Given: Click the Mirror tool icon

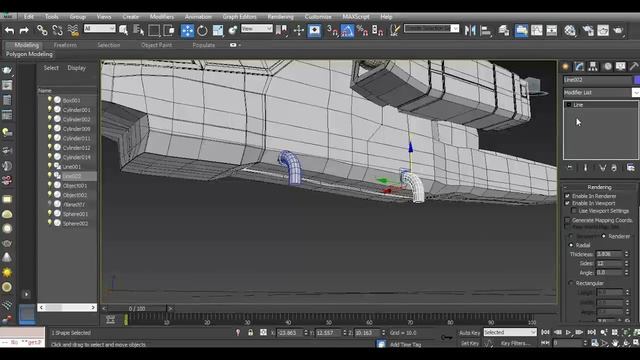Looking at the screenshot, I should [470, 30].
